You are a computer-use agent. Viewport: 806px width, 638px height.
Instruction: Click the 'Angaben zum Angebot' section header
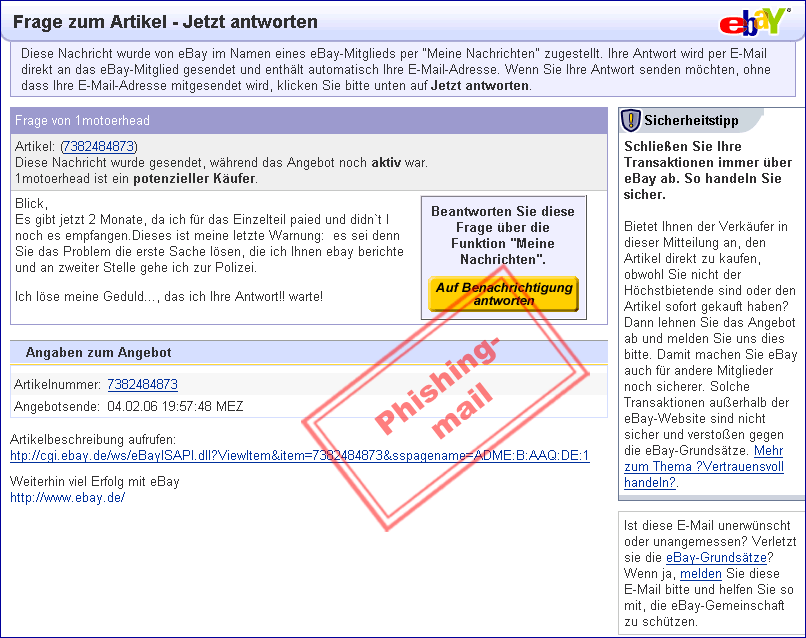click(309, 353)
